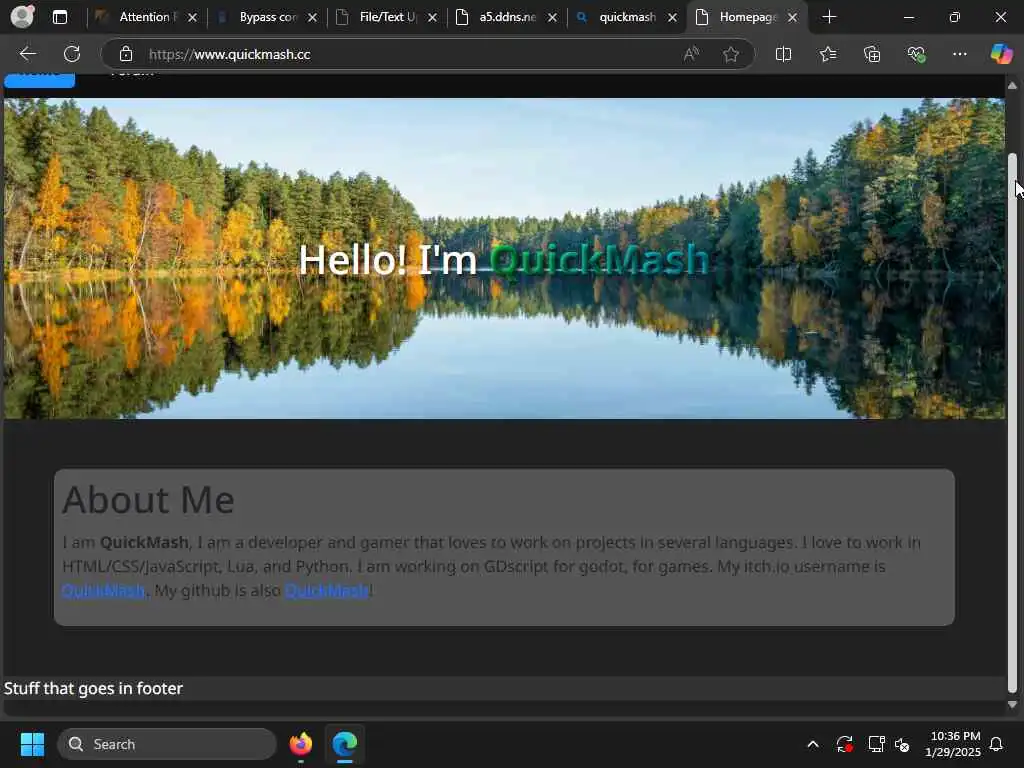
Task: Show hidden tray icons chevron
Action: tap(813, 744)
